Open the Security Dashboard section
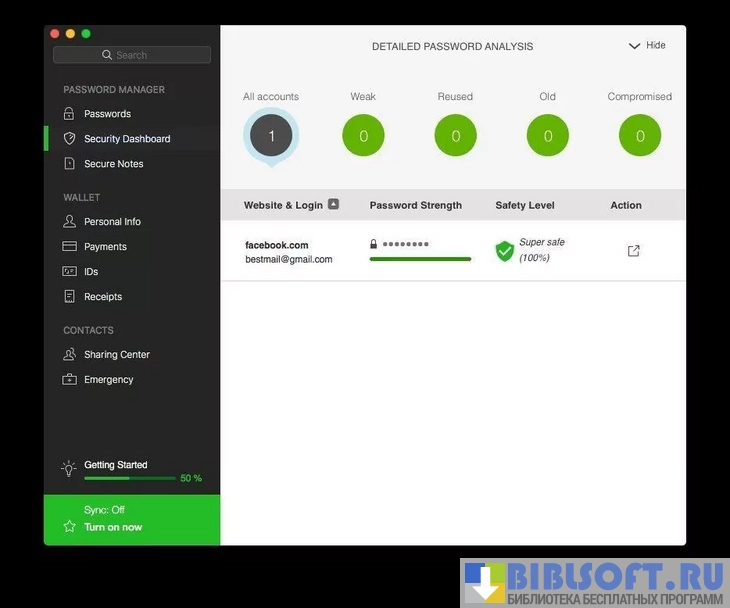 pos(127,139)
